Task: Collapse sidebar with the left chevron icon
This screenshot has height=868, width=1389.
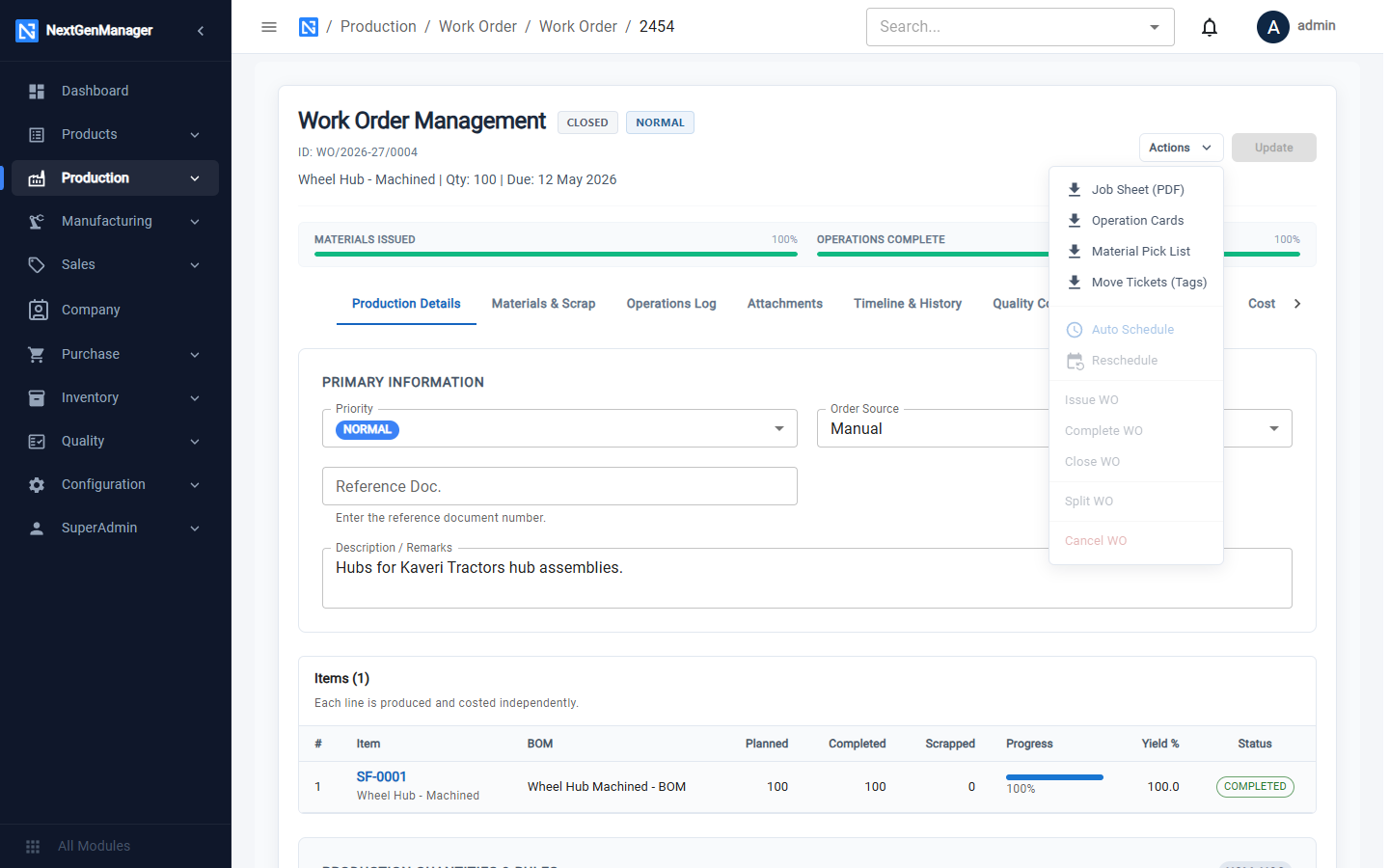Action: pos(201,31)
